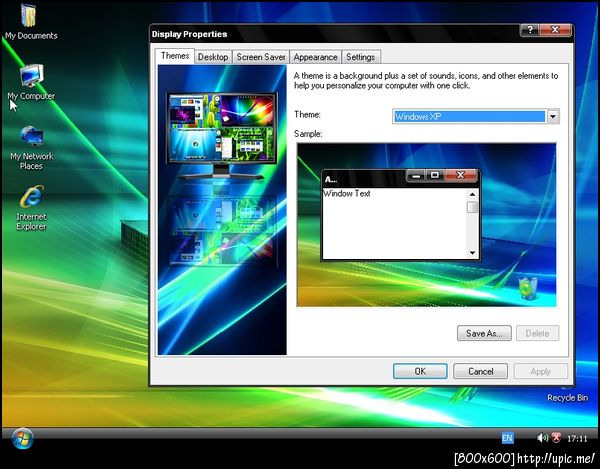
Task: Switch to the Themes tab
Action: coord(175,56)
